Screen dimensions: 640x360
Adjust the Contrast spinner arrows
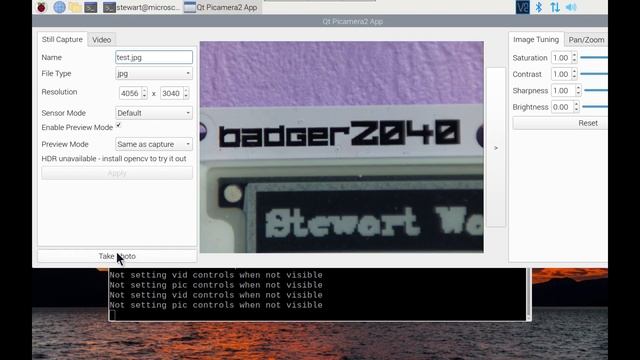(x=574, y=74)
